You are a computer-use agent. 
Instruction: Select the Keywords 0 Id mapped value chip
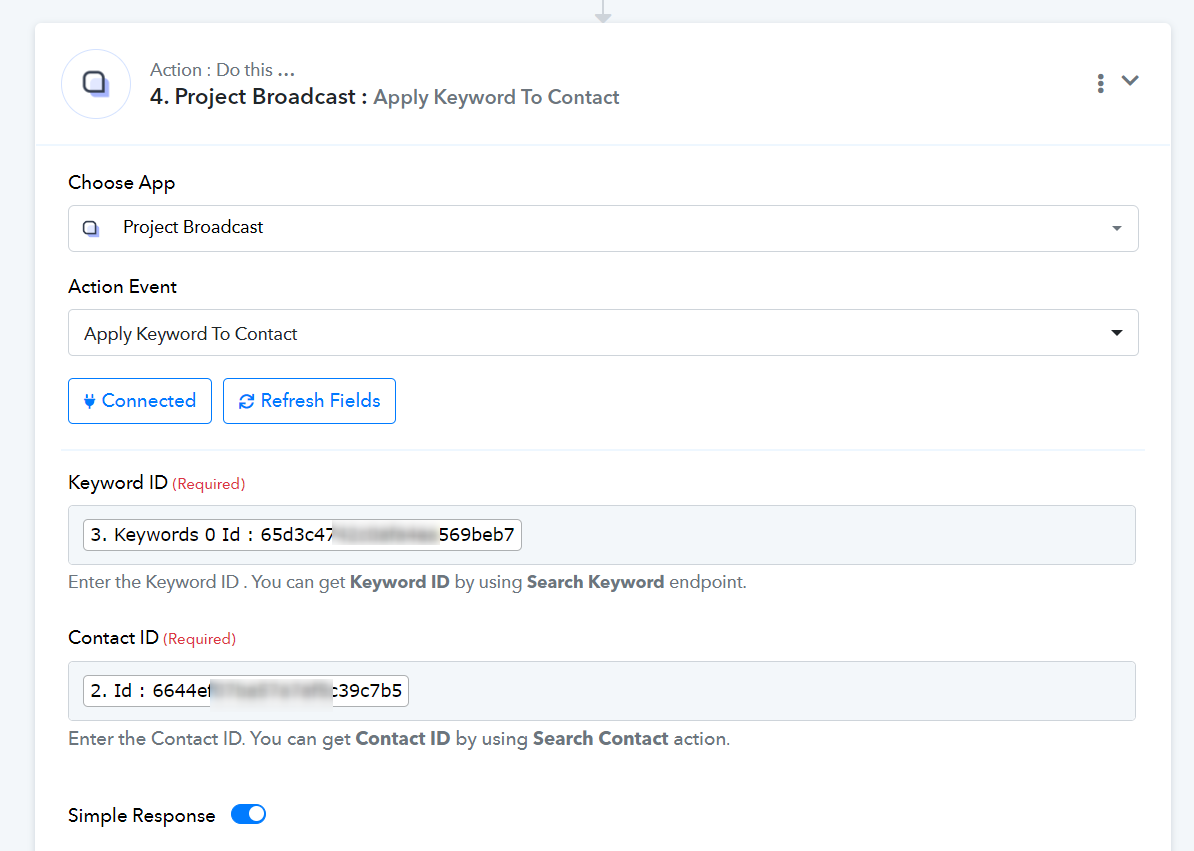click(302, 535)
